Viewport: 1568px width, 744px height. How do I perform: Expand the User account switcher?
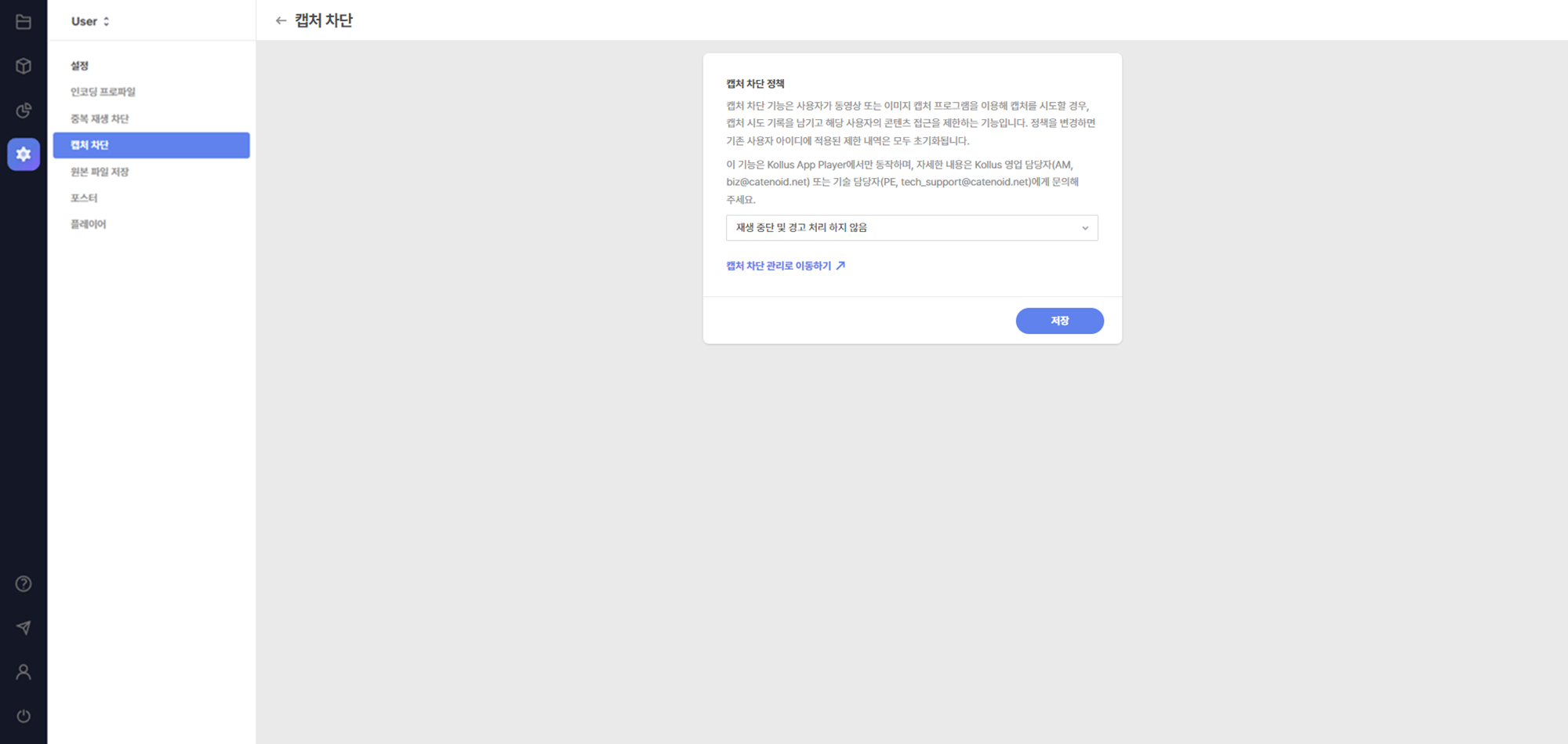click(x=90, y=21)
